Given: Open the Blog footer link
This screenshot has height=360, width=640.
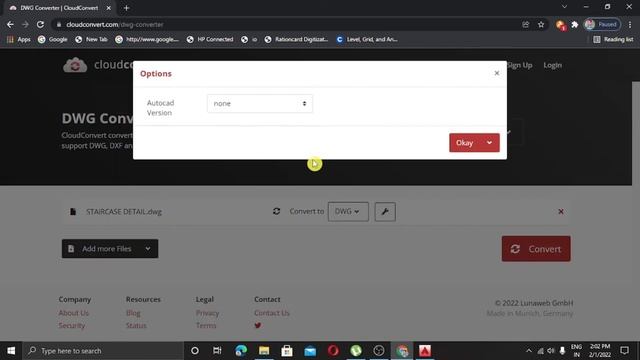Looking at the screenshot, I should click(133, 313).
